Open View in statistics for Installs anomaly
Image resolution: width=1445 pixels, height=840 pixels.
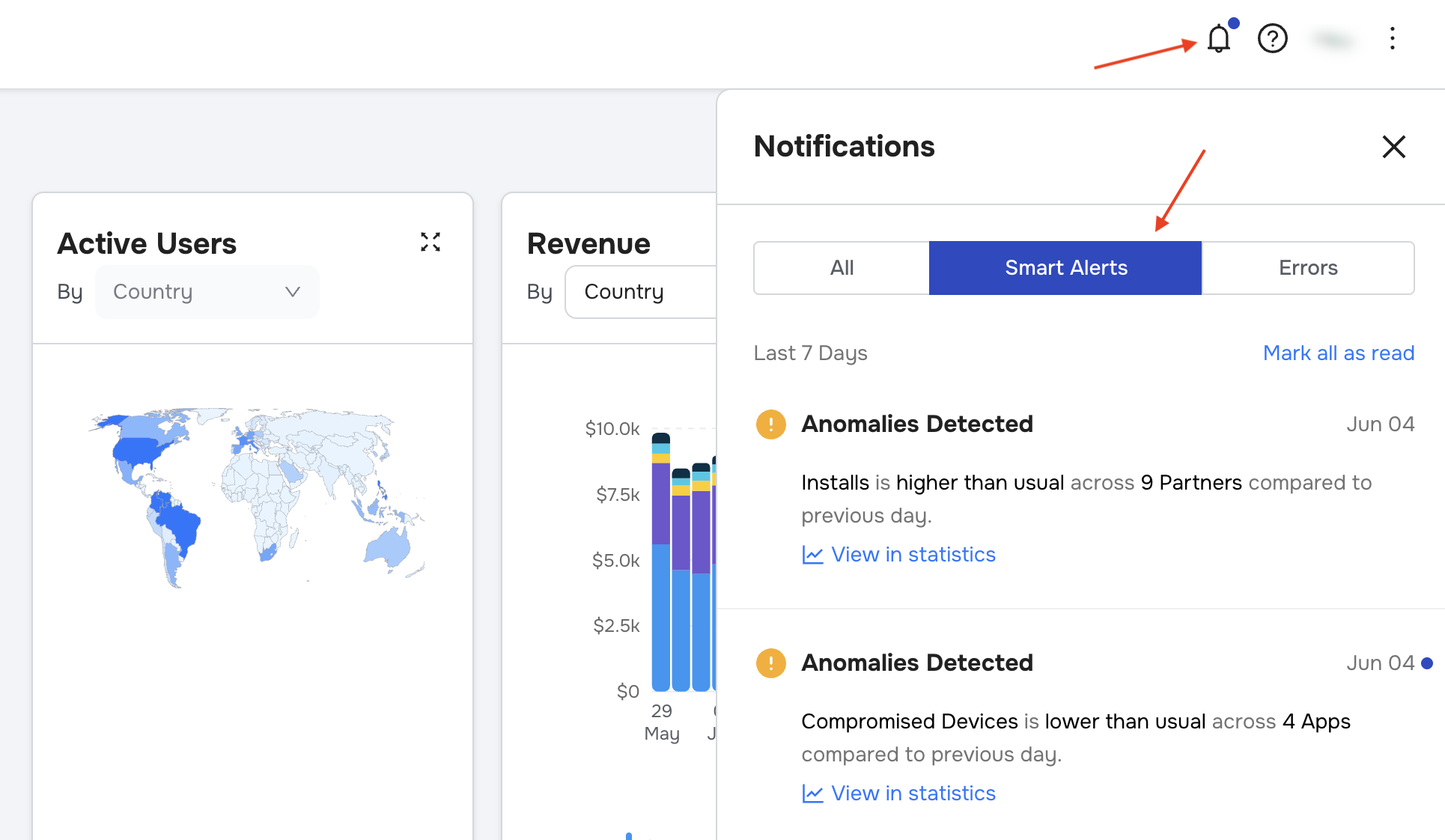(x=913, y=554)
